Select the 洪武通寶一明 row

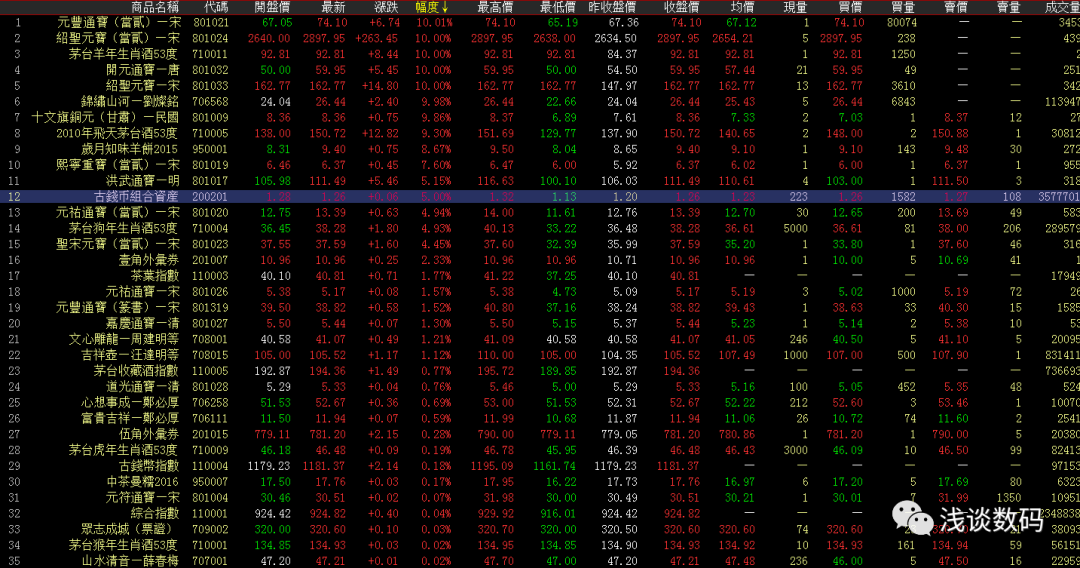[540, 181]
